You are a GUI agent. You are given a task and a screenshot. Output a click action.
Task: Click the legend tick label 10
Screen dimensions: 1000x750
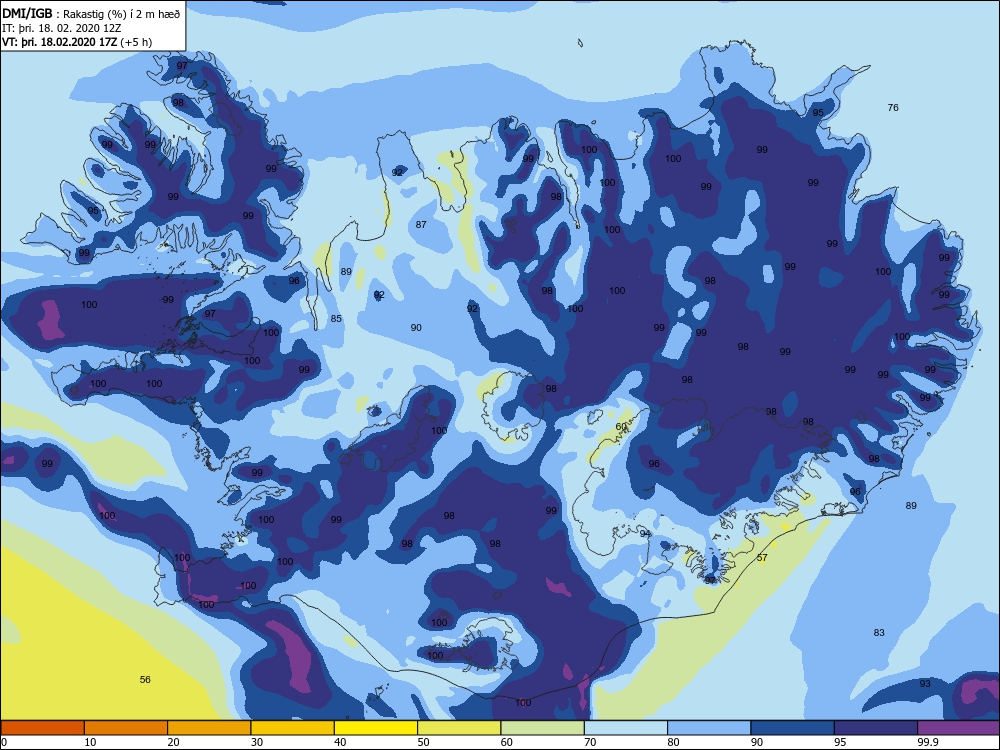[x=90, y=742]
